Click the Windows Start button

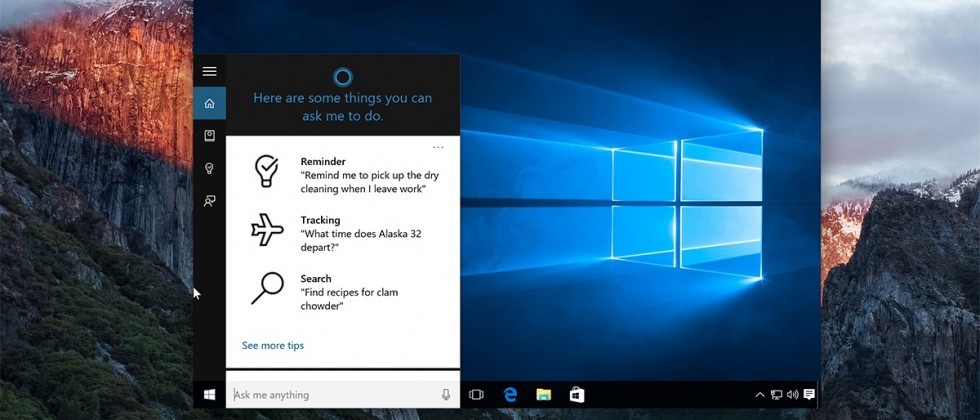209,395
